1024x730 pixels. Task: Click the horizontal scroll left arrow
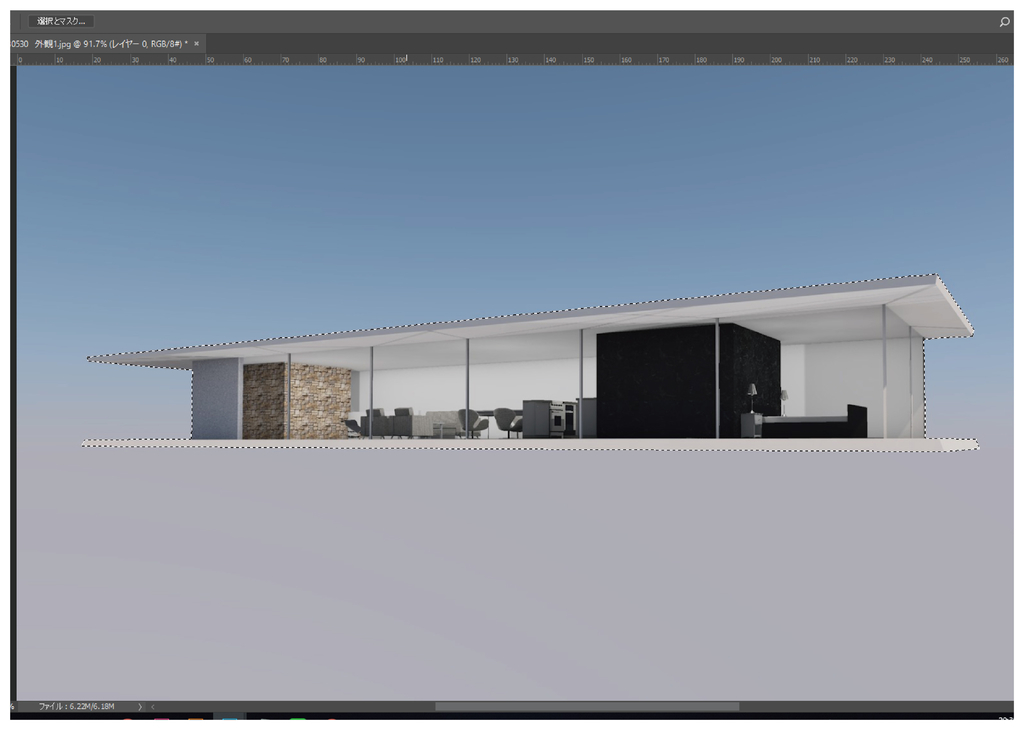(153, 706)
